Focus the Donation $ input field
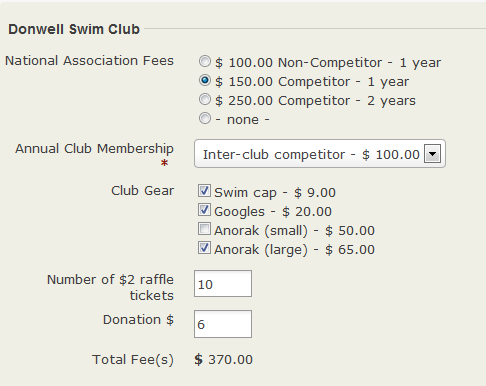This screenshot has height=386, width=486. pyautogui.click(x=223, y=324)
